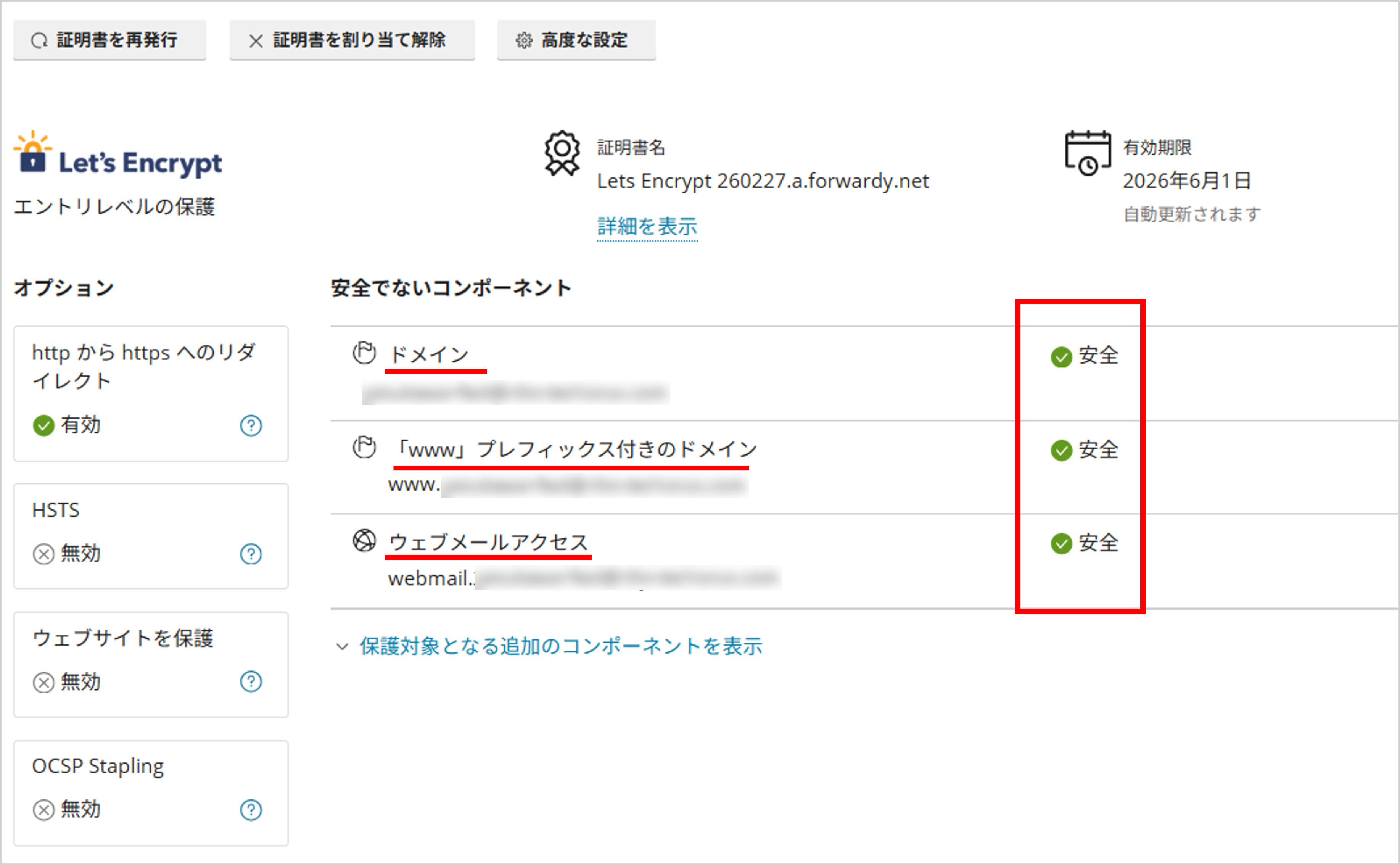1400x865 pixels.
Task: Click 証明書を割り当て解除 button
Action: tap(352, 40)
